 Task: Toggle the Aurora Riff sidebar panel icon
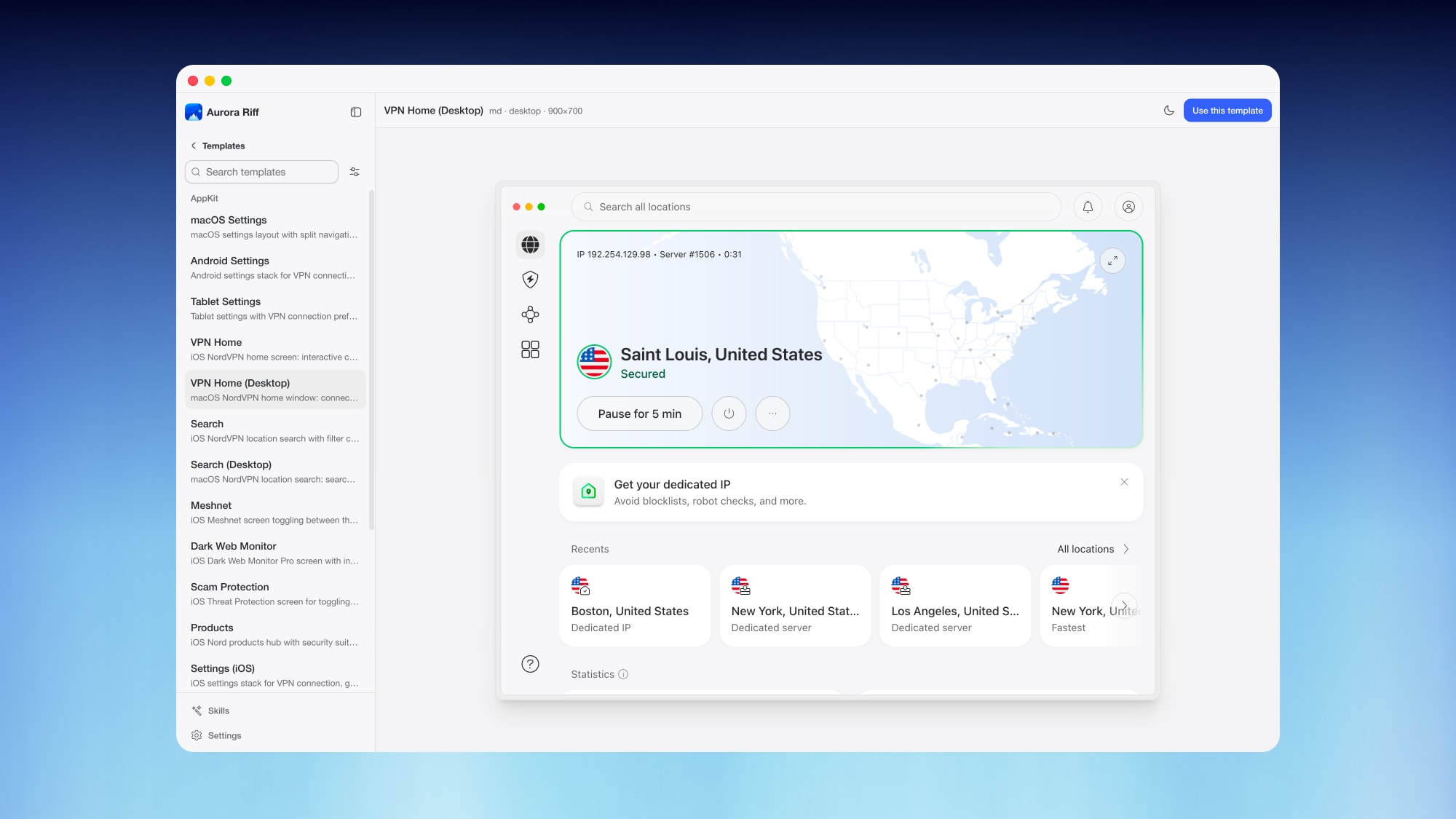(x=356, y=112)
